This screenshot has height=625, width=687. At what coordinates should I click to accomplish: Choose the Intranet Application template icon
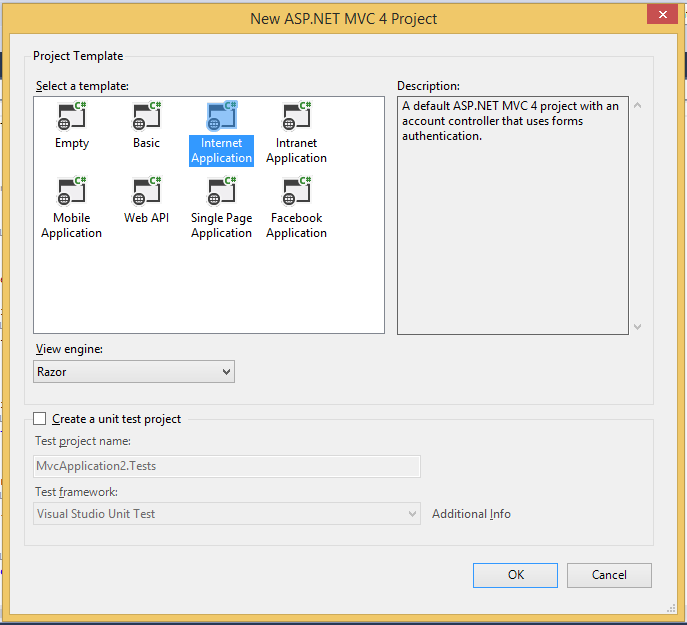(297, 116)
